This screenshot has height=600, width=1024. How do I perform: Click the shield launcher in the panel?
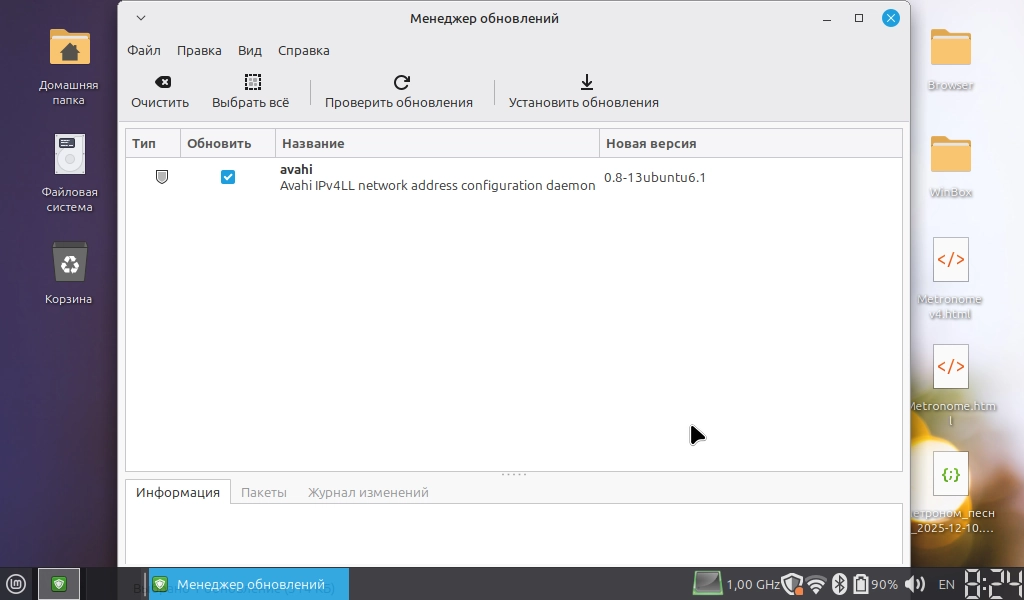point(59,584)
